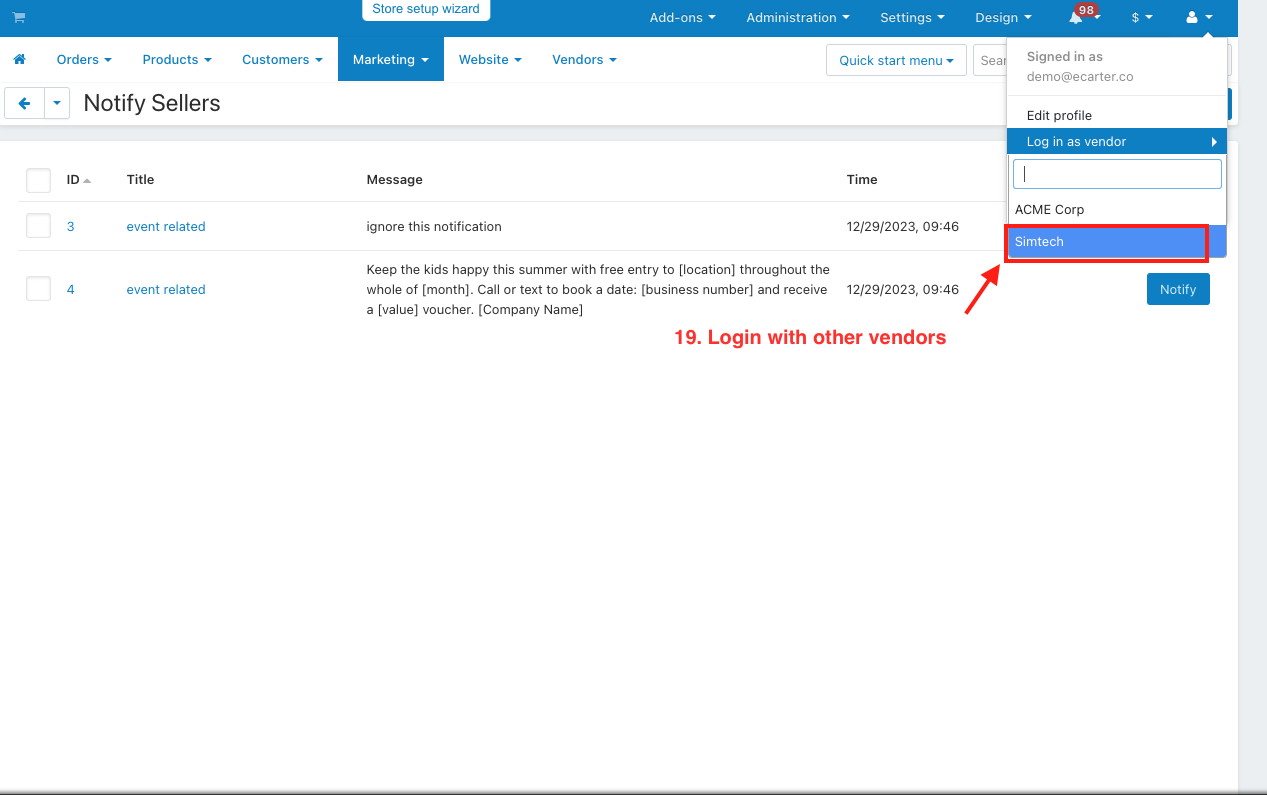The height and width of the screenshot is (795, 1267).
Task: Click the Time column header
Action: [x=862, y=180]
